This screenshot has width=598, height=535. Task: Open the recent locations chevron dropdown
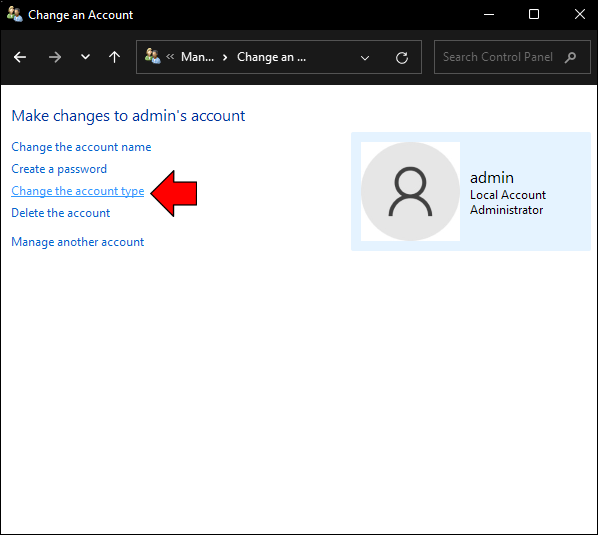coord(85,57)
